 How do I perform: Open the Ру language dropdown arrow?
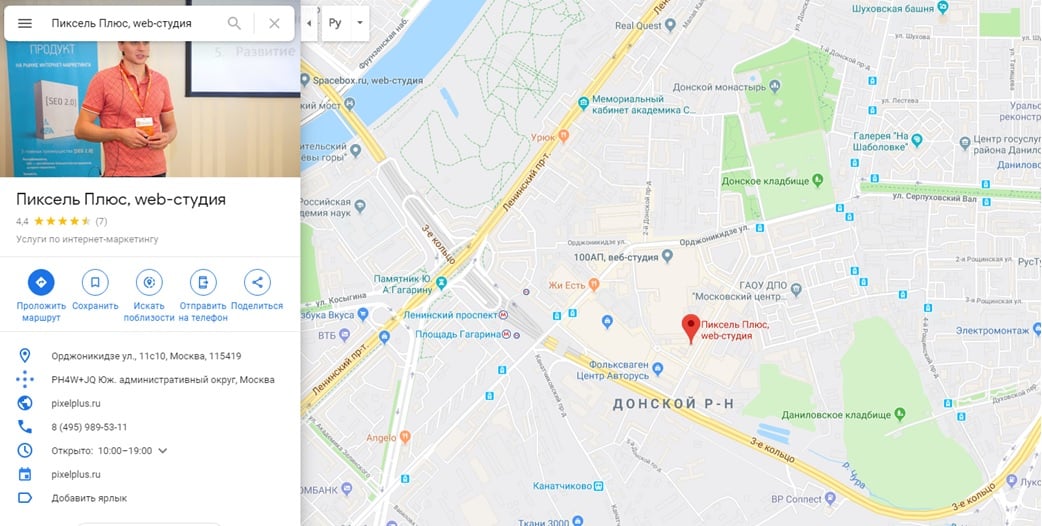click(360, 23)
